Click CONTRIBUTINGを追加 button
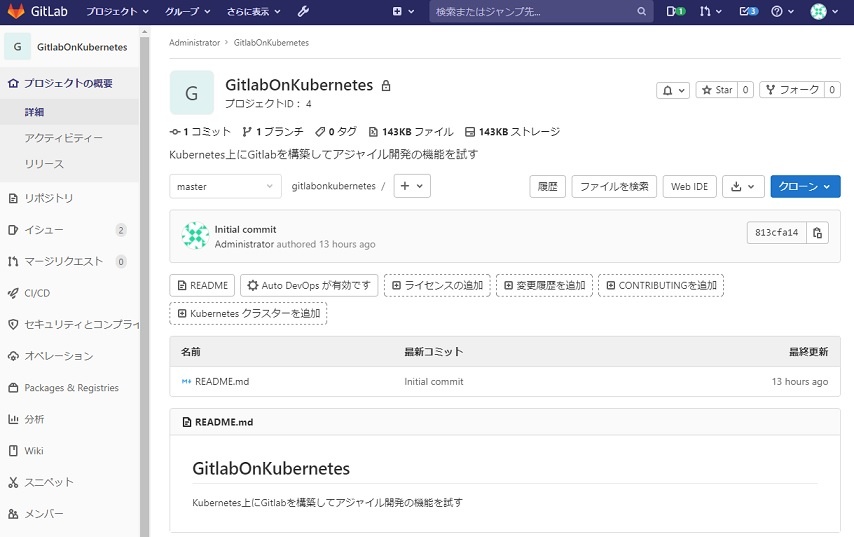Image resolution: width=854 pixels, height=537 pixels. click(x=661, y=285)
